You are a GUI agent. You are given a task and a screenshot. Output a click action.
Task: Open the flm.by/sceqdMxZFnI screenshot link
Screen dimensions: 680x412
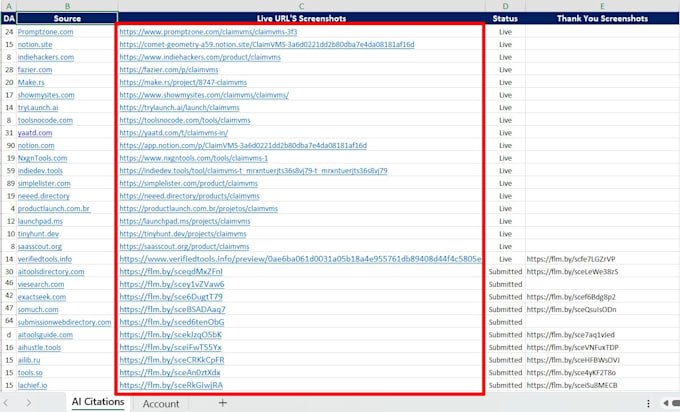[171, 271]
